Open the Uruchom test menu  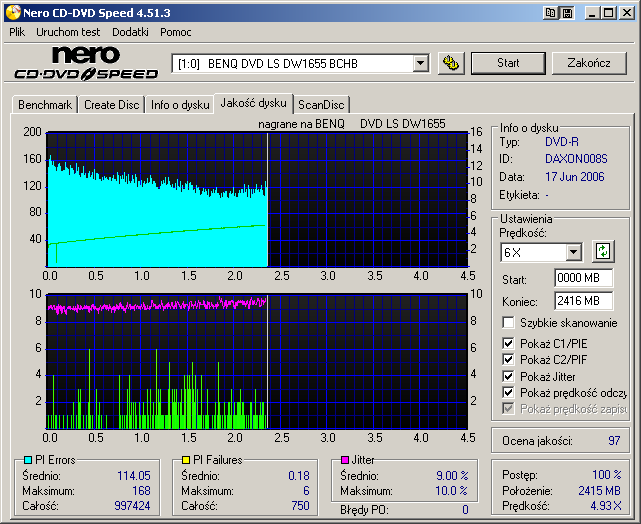tap(68, 32)
